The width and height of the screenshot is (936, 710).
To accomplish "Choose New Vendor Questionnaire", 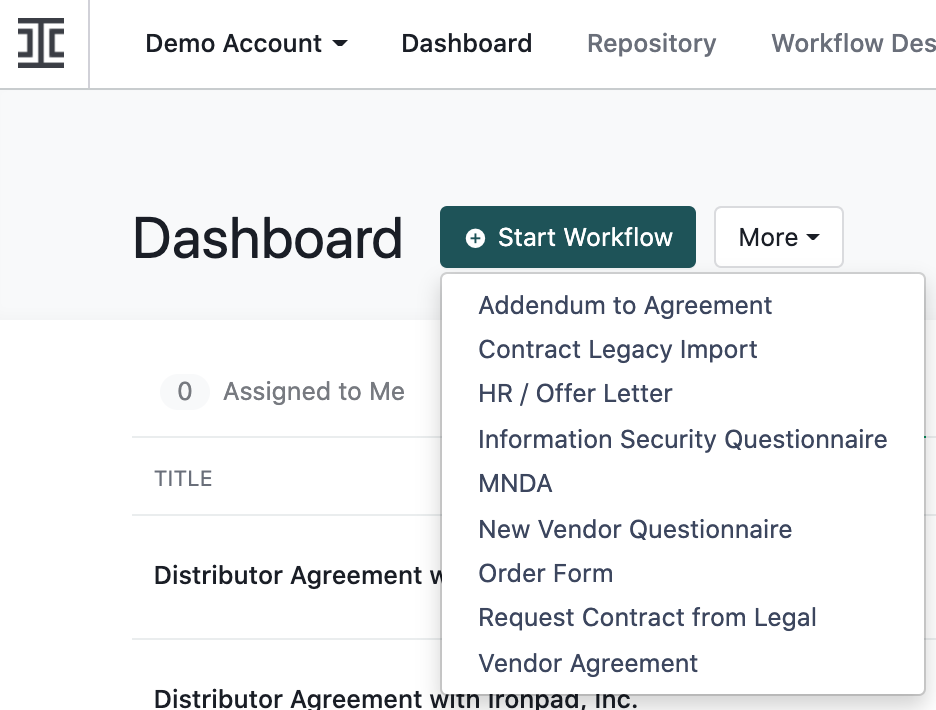I will coord(635,529).
